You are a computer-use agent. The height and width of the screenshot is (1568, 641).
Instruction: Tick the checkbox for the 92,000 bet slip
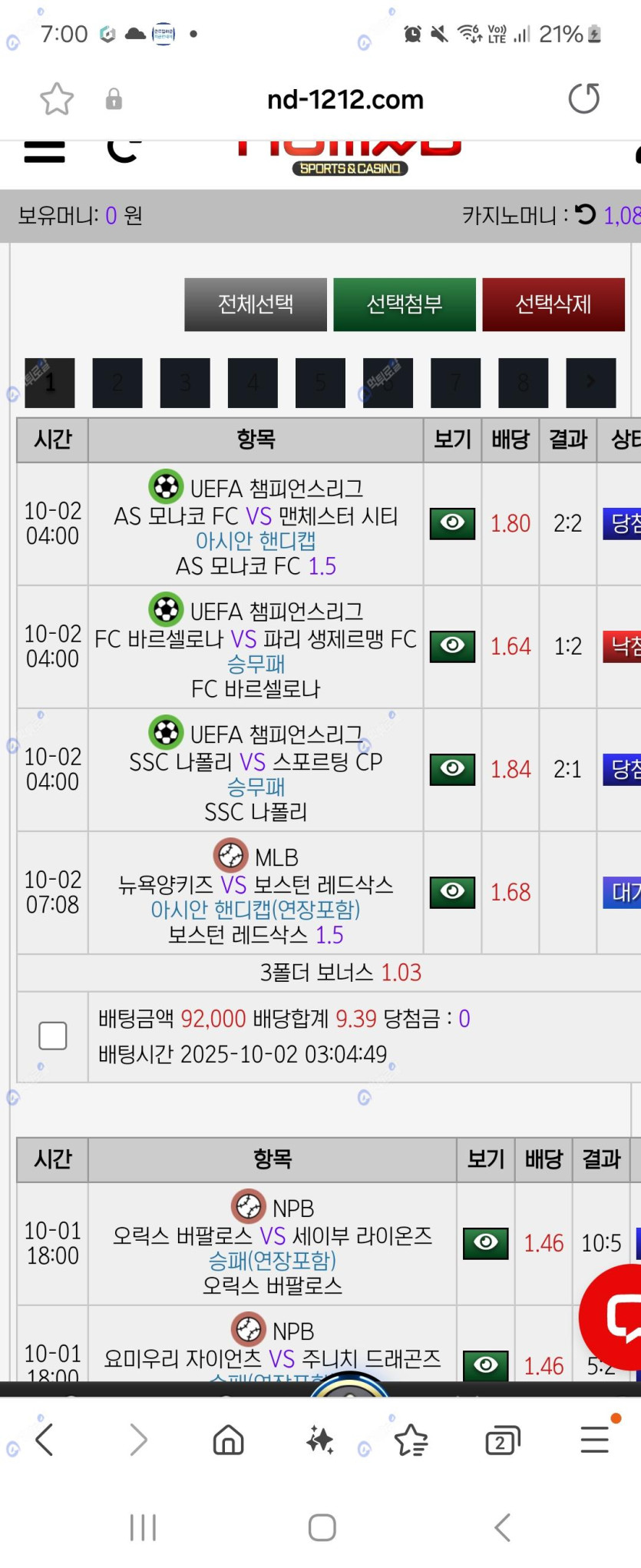coord(53,1036)
